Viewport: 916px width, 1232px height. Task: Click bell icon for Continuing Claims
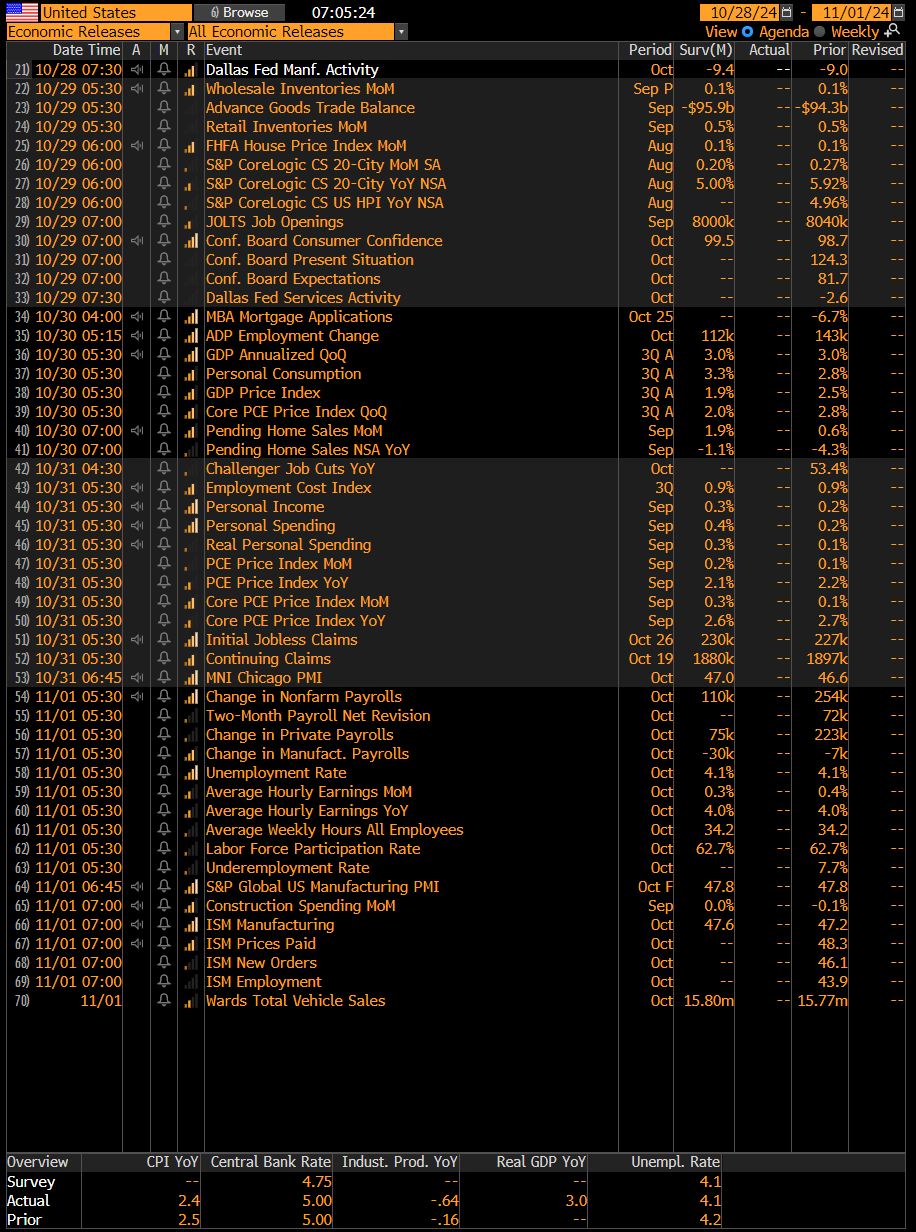(x=164, y=659)
